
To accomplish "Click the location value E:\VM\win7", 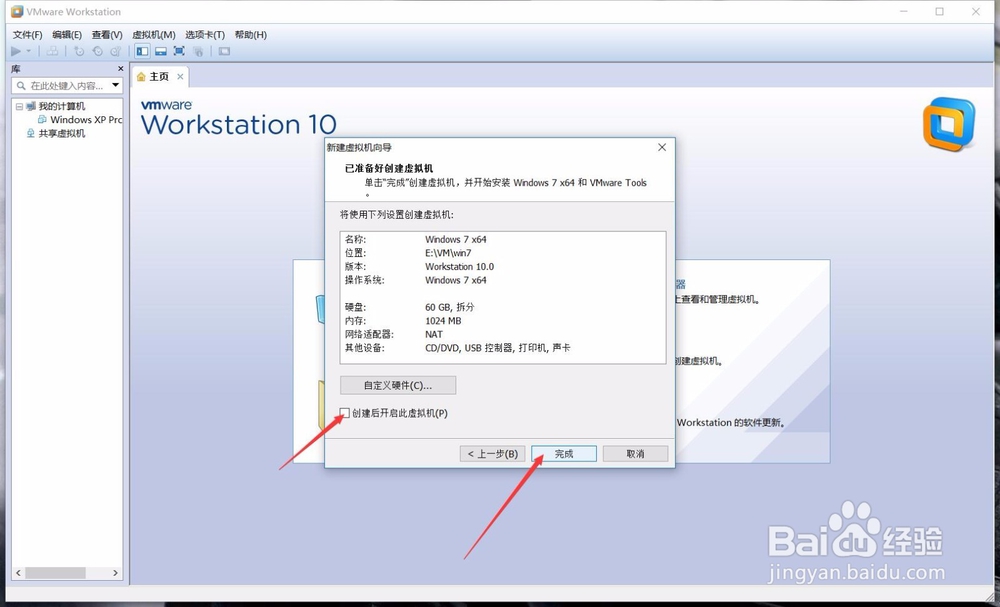I will (x=448, y=253).
